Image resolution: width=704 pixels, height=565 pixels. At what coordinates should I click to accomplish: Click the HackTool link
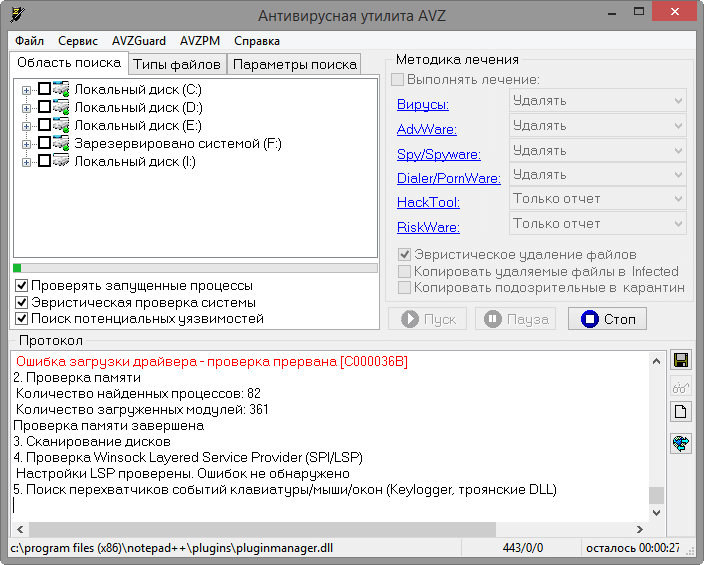(428, 203)
